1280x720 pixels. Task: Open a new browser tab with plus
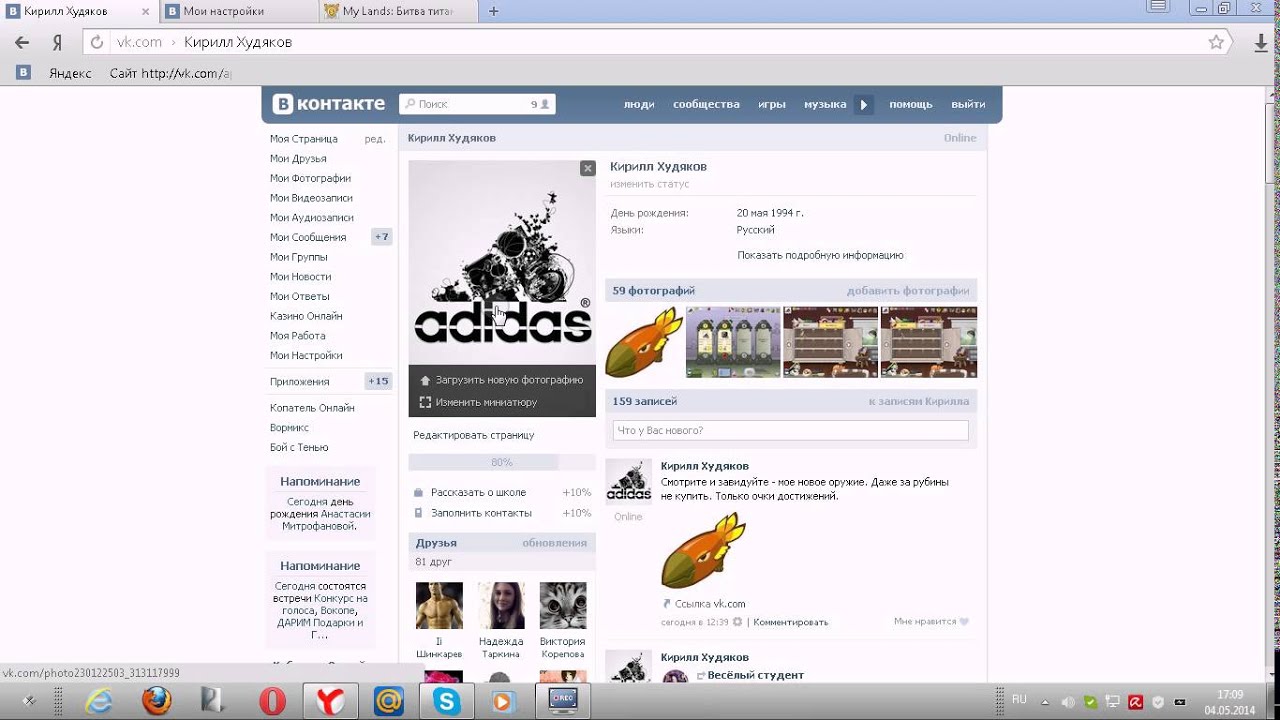493,11
